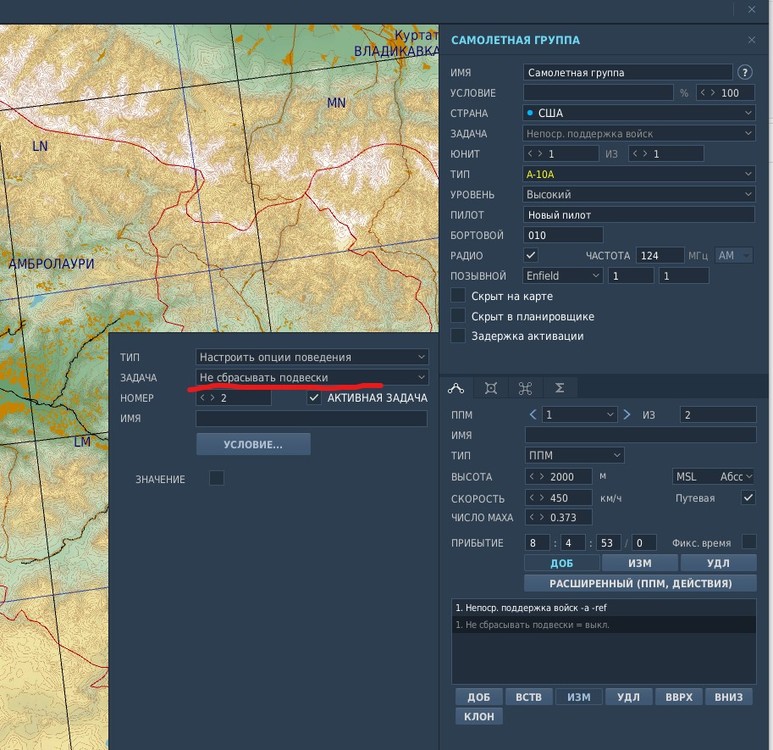Toggle the АКТИВНАЯ ЗАДАЧА checkbox

[x=315, y=398]
